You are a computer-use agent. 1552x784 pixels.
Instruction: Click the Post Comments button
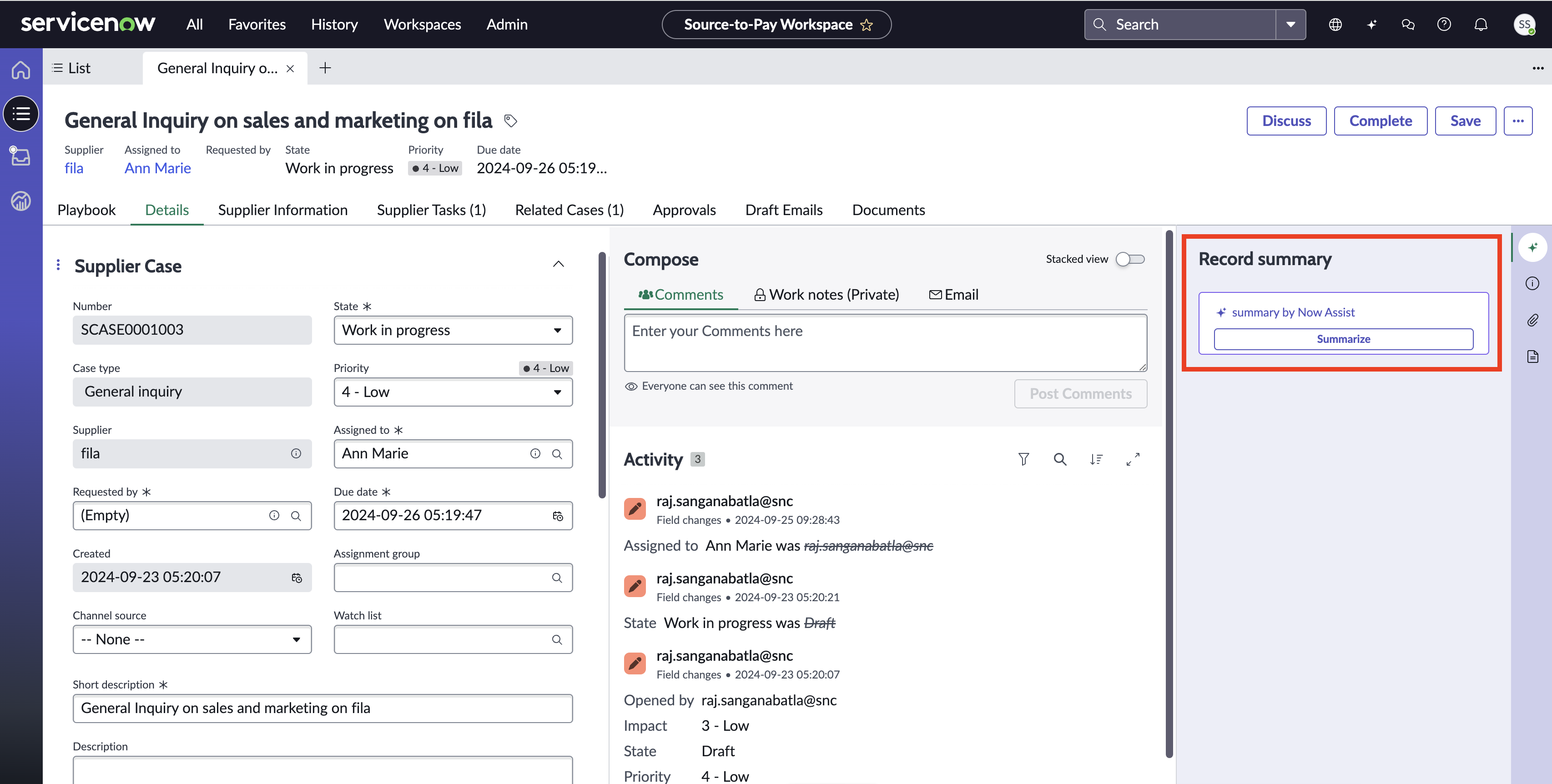(1080, 394)
